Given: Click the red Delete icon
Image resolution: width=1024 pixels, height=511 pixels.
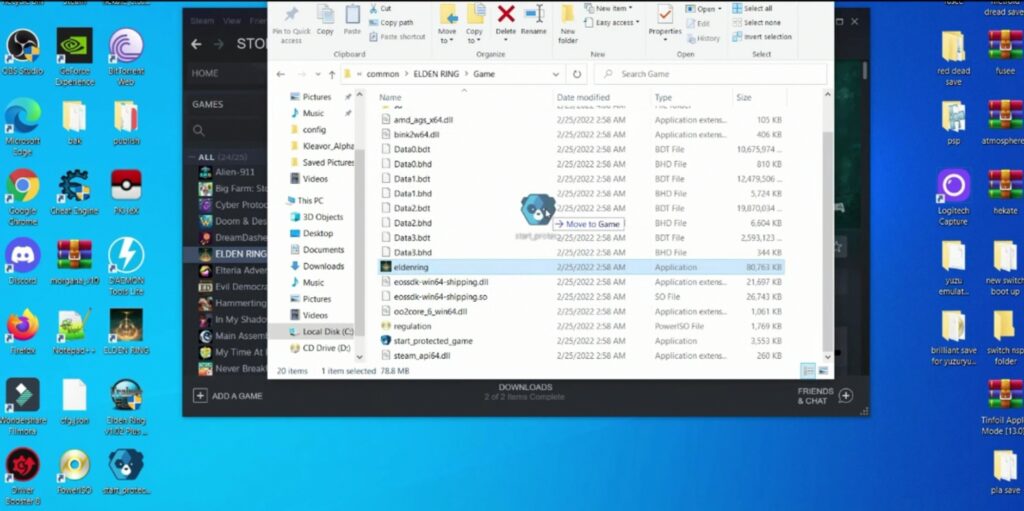Looking at the screenshot, I should click(x=505, y=14).
